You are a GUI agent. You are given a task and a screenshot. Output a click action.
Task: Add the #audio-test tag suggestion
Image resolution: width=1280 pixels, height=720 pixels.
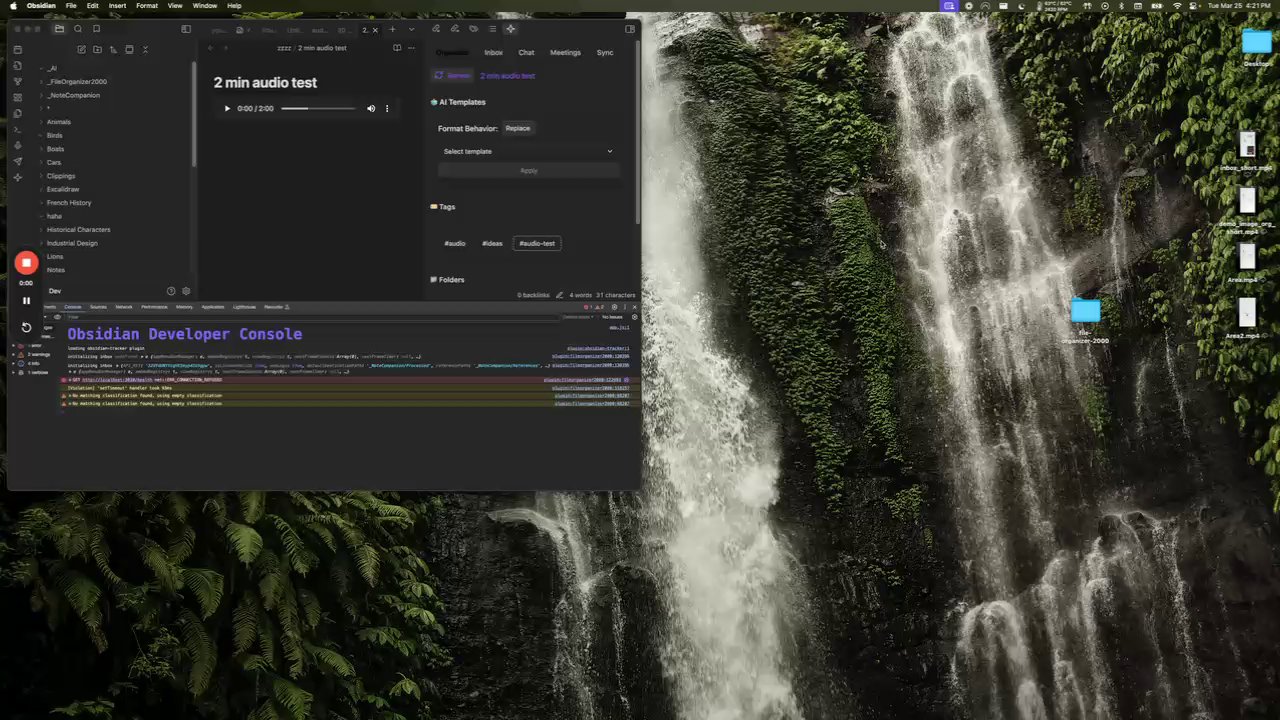tap(537, 243)
